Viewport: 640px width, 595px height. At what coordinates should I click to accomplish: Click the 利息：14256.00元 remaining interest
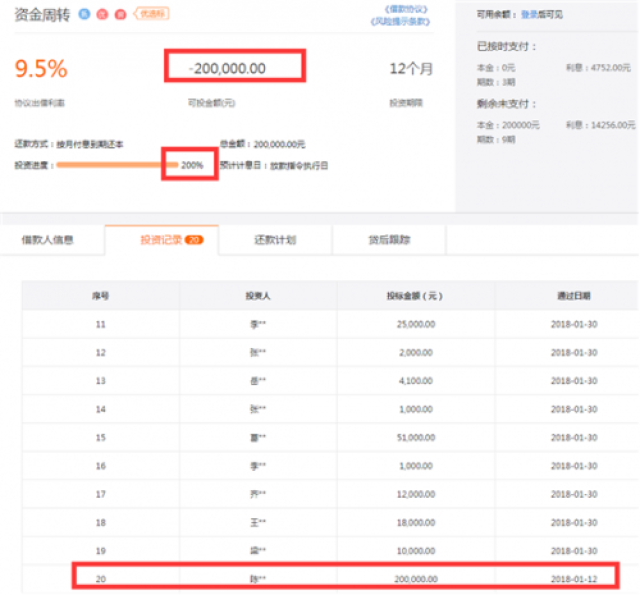tap(601, 125)
